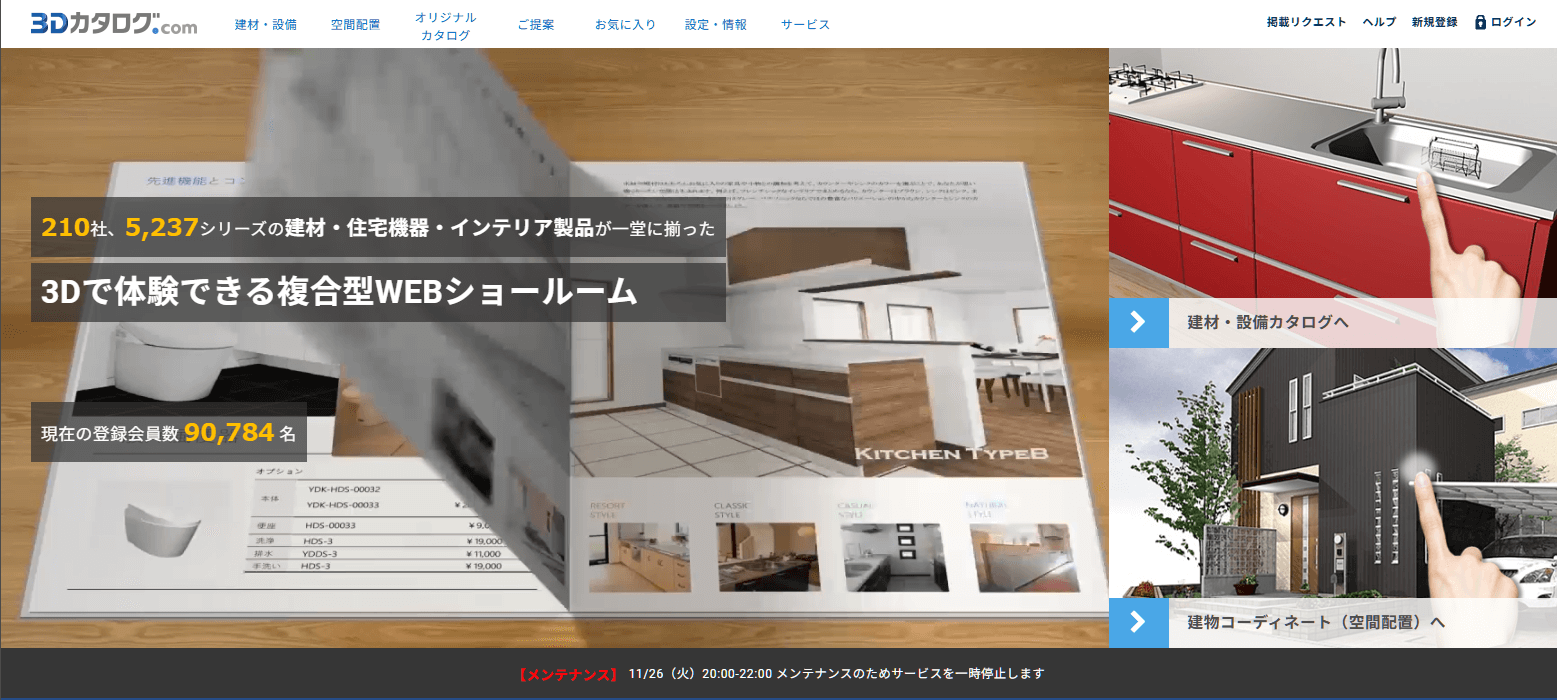
Task: Click the 3Dカタログ.com logo
Action: (114, 24)
